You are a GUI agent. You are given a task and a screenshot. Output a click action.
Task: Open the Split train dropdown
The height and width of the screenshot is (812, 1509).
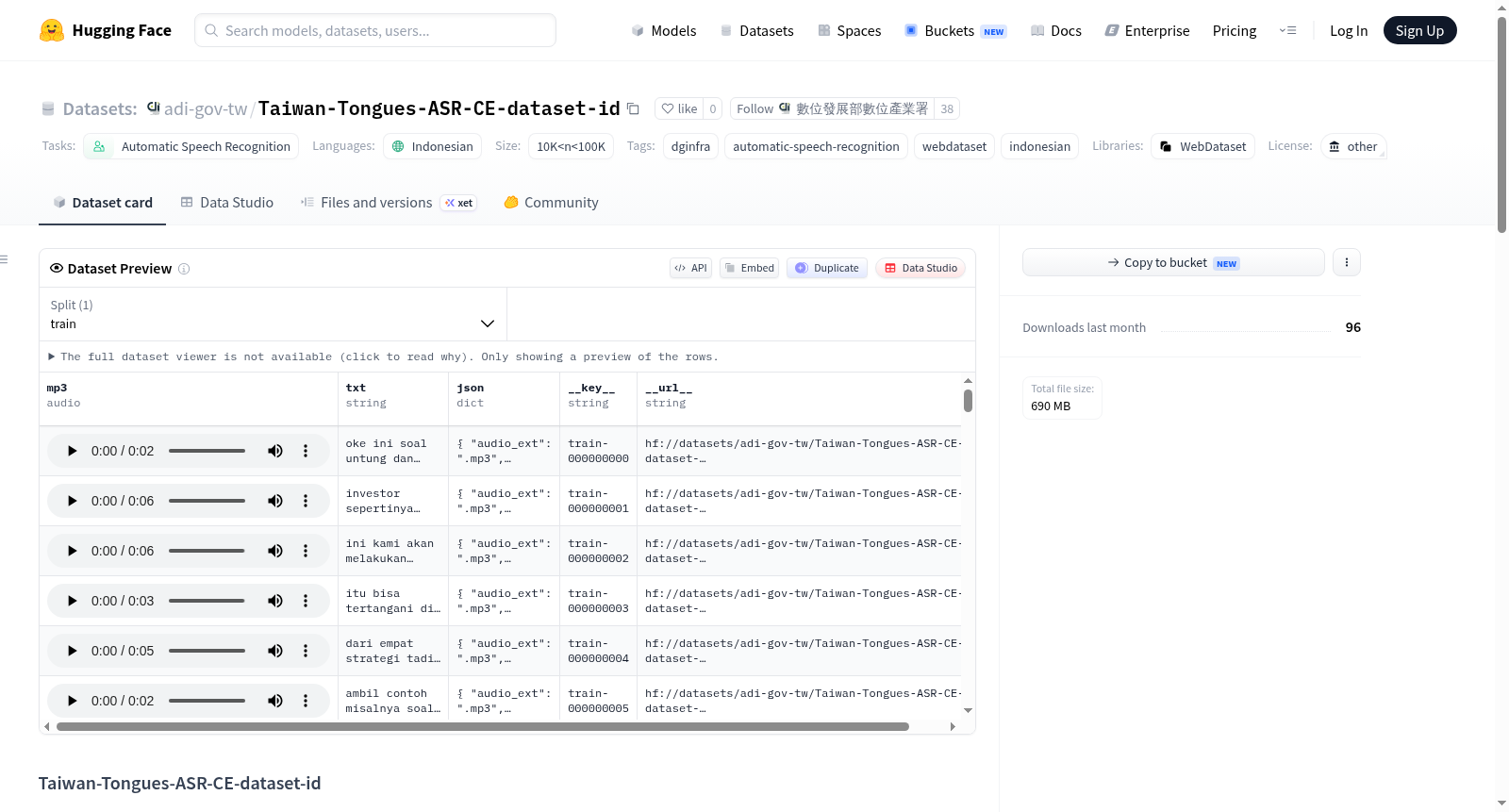coord(273,314)
